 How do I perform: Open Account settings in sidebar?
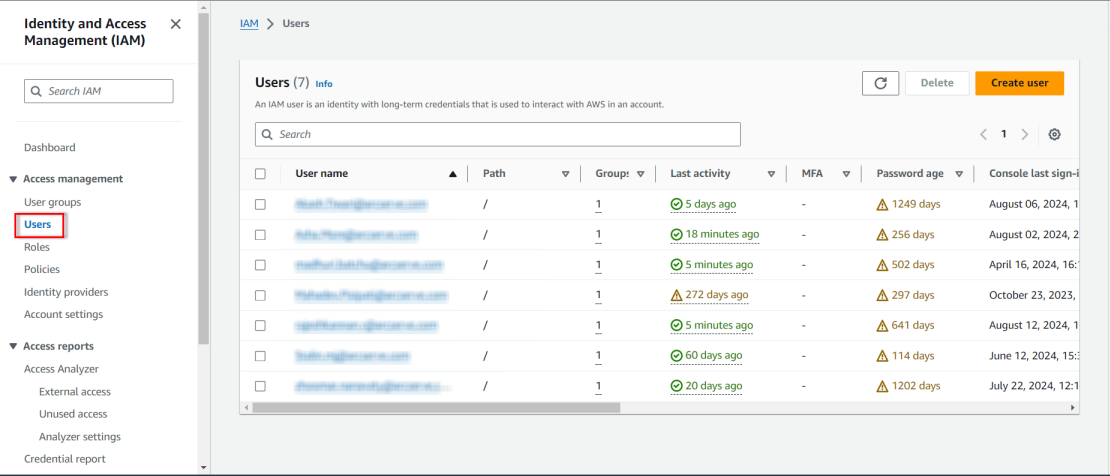63,314
